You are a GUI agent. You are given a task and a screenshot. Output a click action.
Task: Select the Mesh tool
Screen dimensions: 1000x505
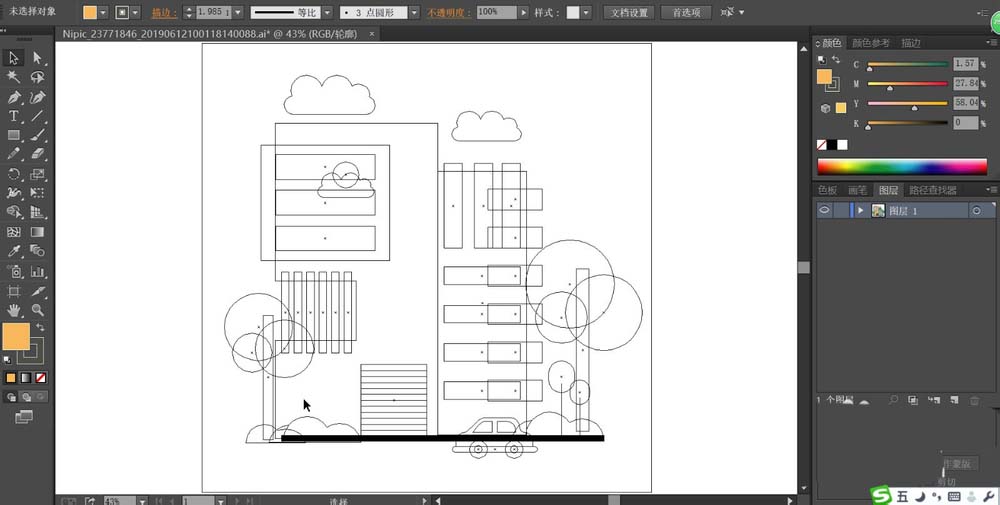click(13, 232)
